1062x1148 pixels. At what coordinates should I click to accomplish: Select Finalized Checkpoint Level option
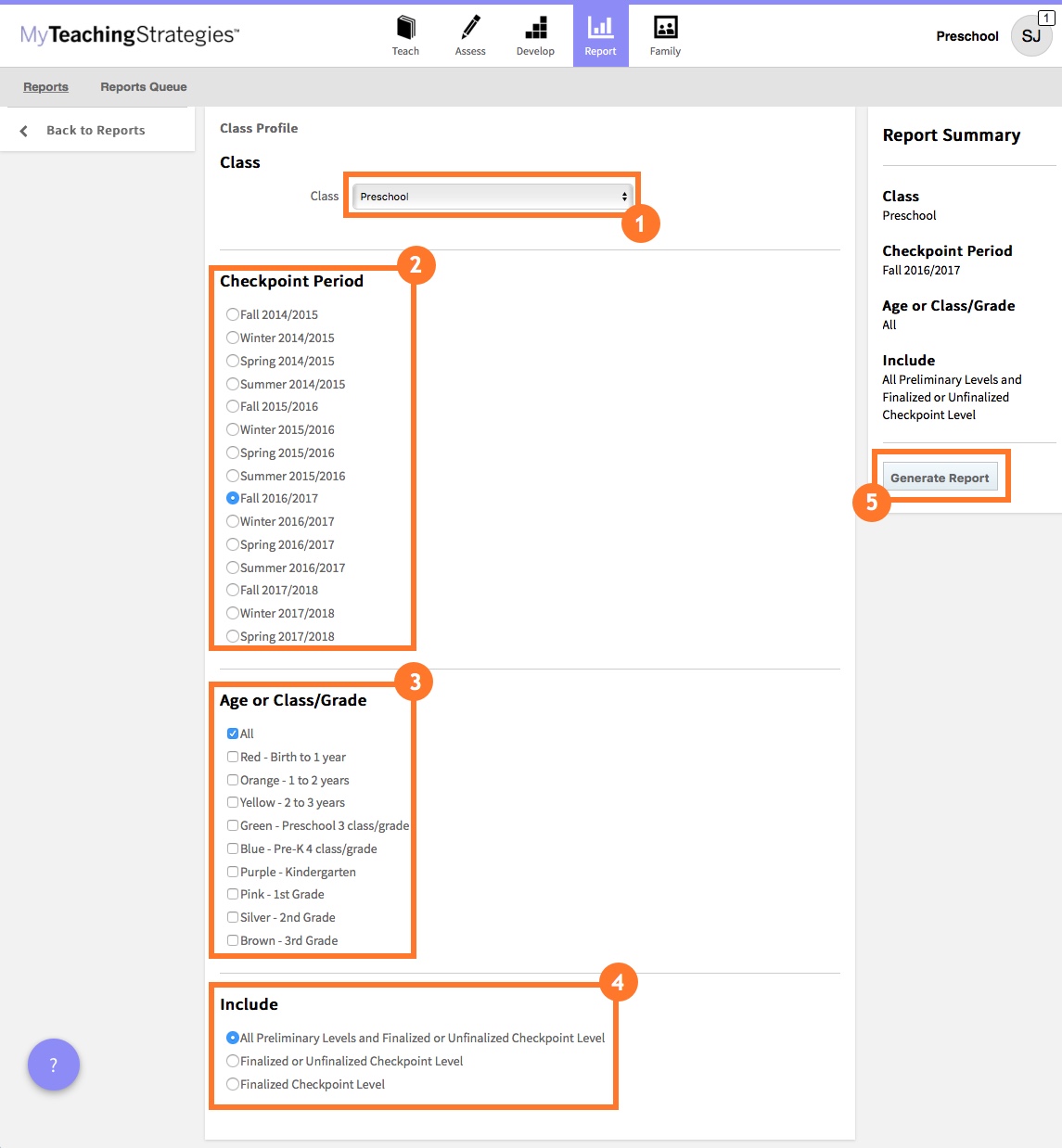point(233,1084)
